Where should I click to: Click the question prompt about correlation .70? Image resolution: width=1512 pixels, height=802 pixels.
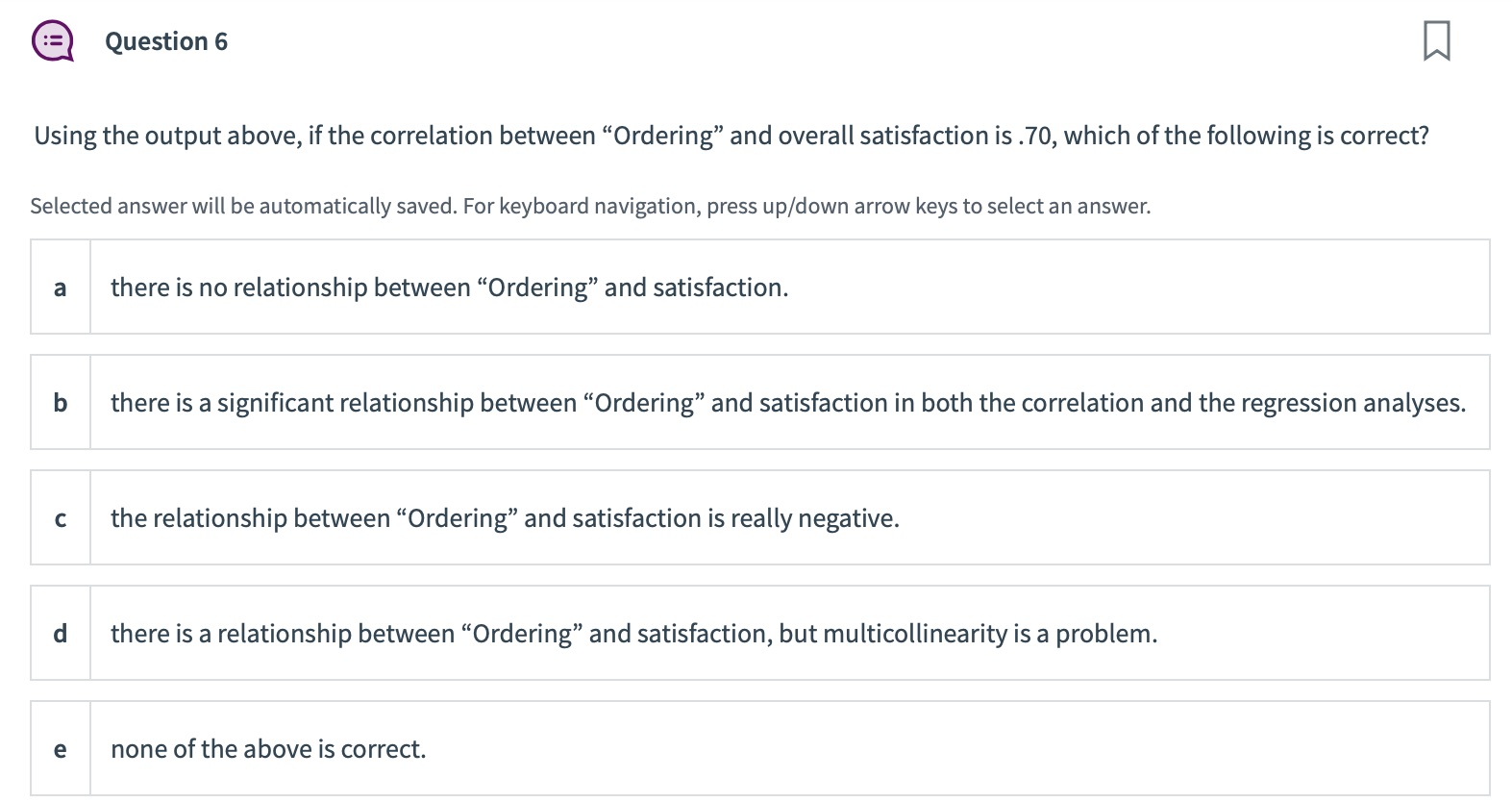[x=731, y=136]
